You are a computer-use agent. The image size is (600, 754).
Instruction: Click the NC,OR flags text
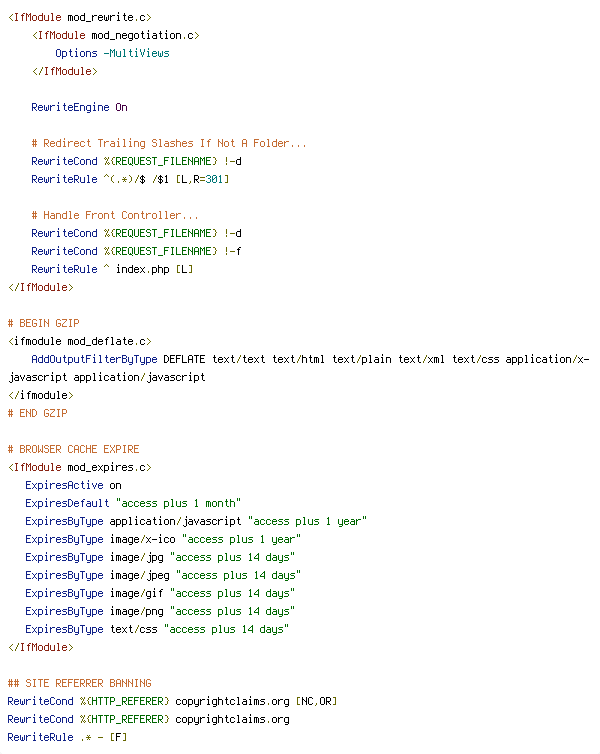(x=316, y=702)
